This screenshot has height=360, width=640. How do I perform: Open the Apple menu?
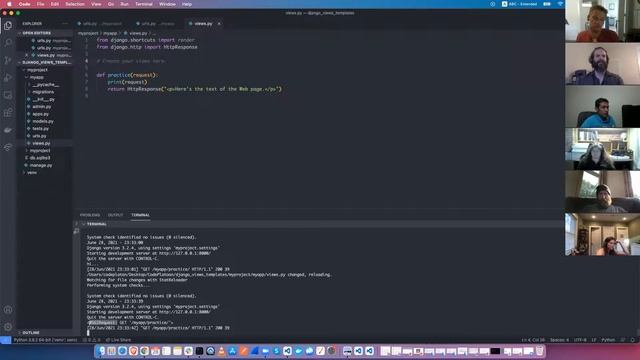(9, 4)
